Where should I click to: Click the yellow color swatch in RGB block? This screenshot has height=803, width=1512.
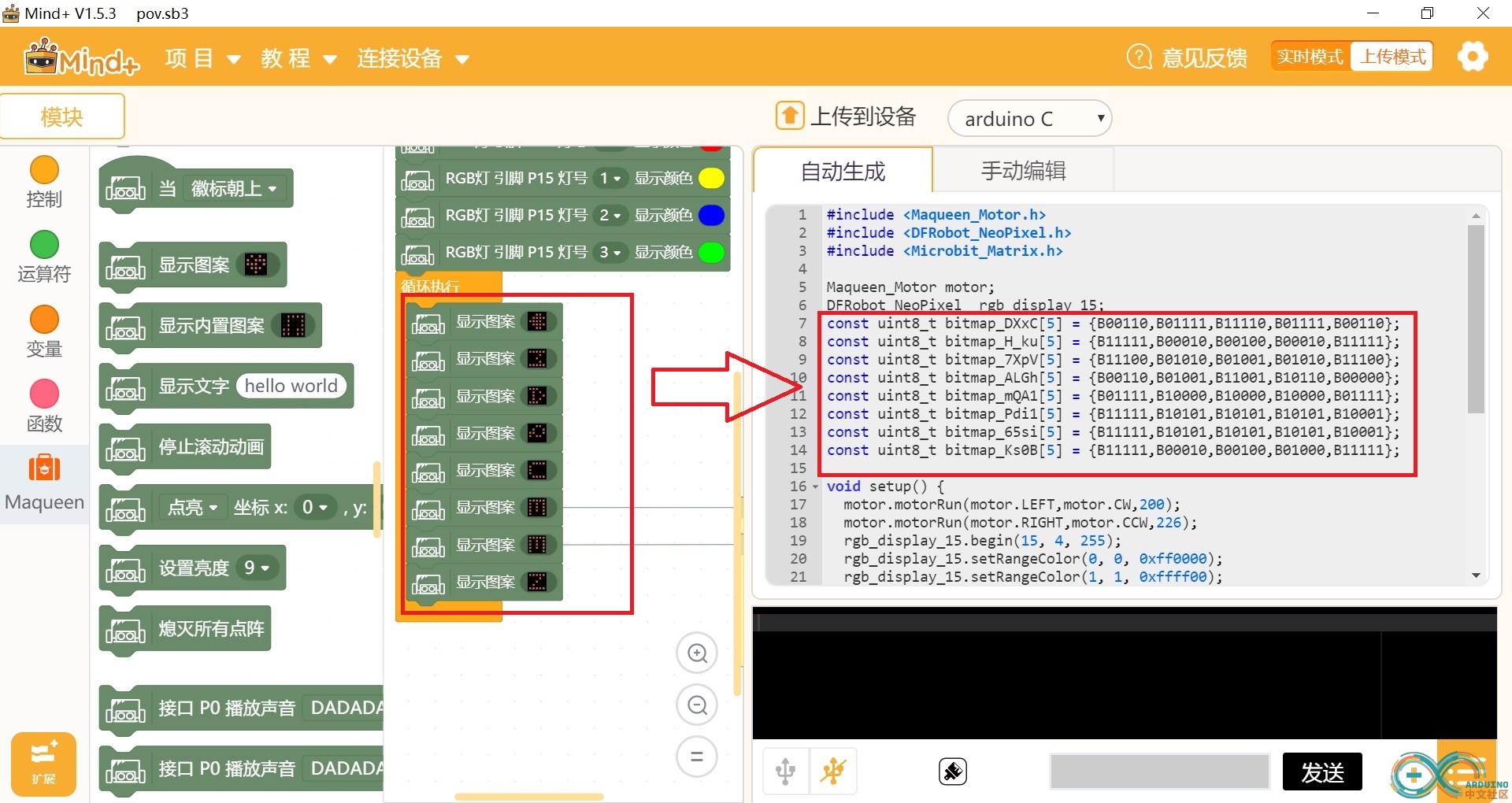(711, 179)
